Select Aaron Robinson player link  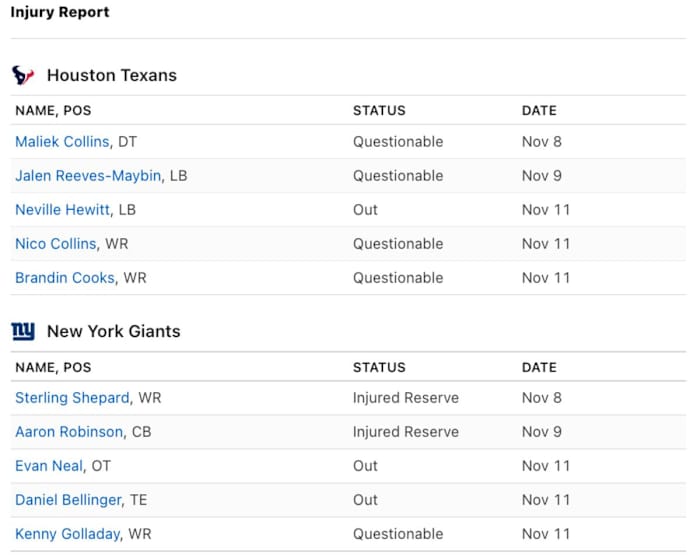(x=69, y=432)
